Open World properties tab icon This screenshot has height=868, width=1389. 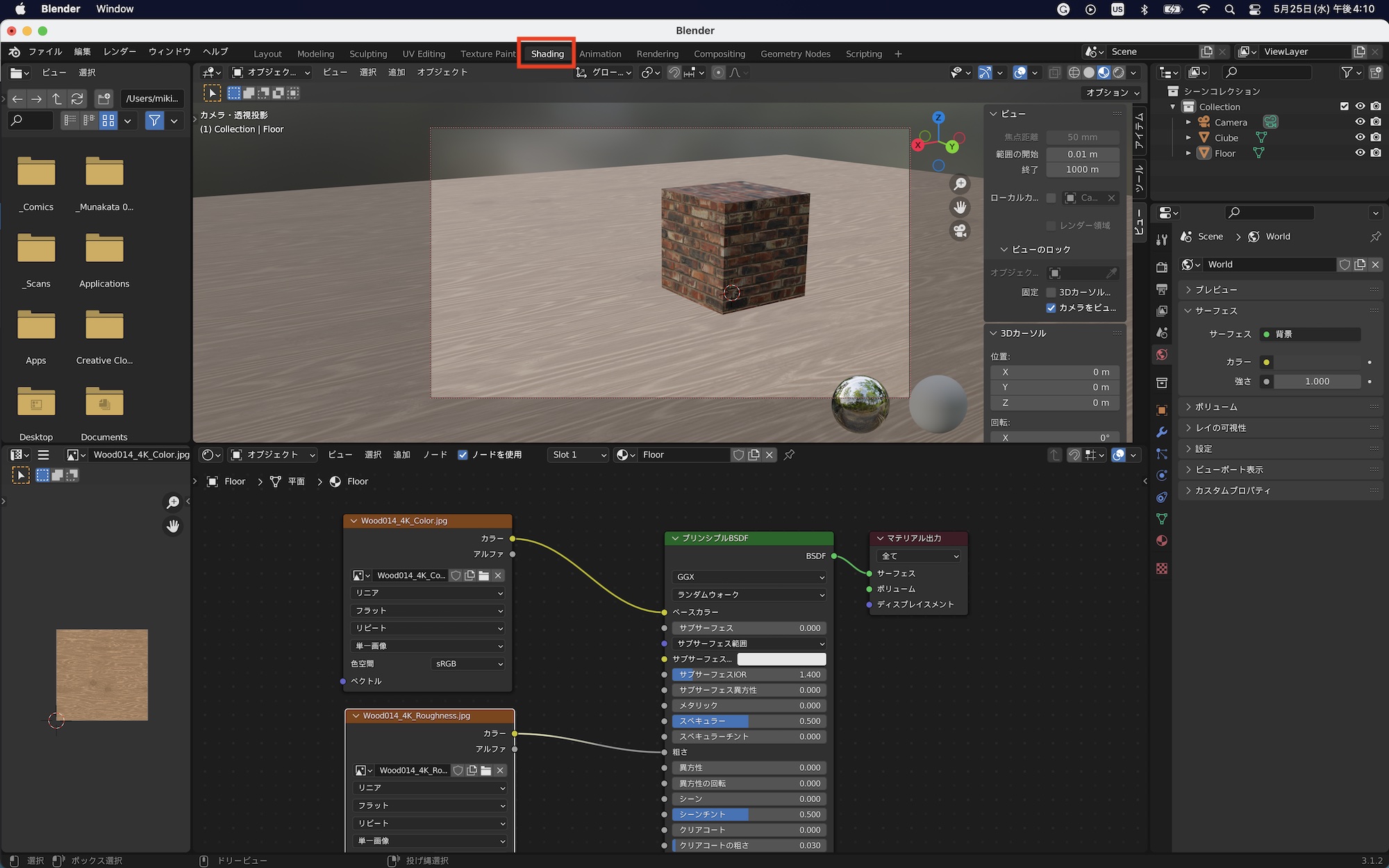[1162, 355]
